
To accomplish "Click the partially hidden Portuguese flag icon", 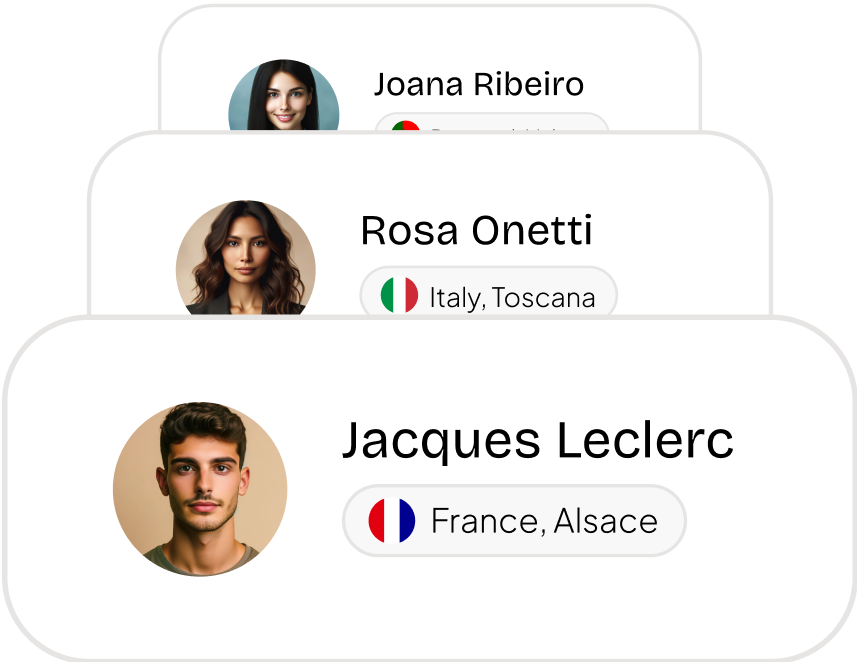I will coord(405,126).
